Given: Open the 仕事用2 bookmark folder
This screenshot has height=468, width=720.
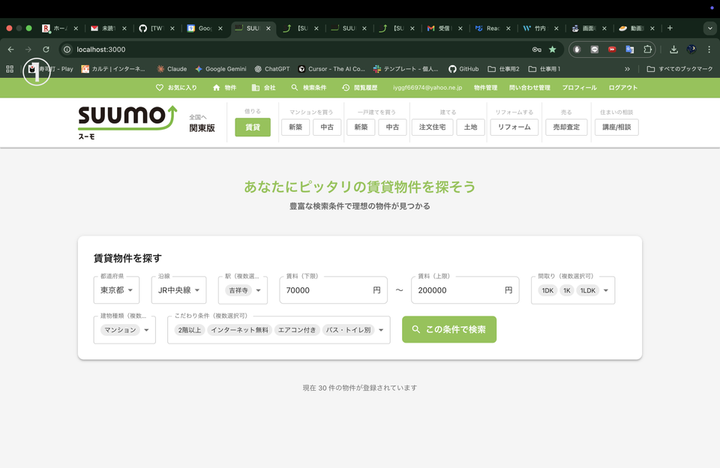Looking at the screenshot, I should tap(503, 69).
